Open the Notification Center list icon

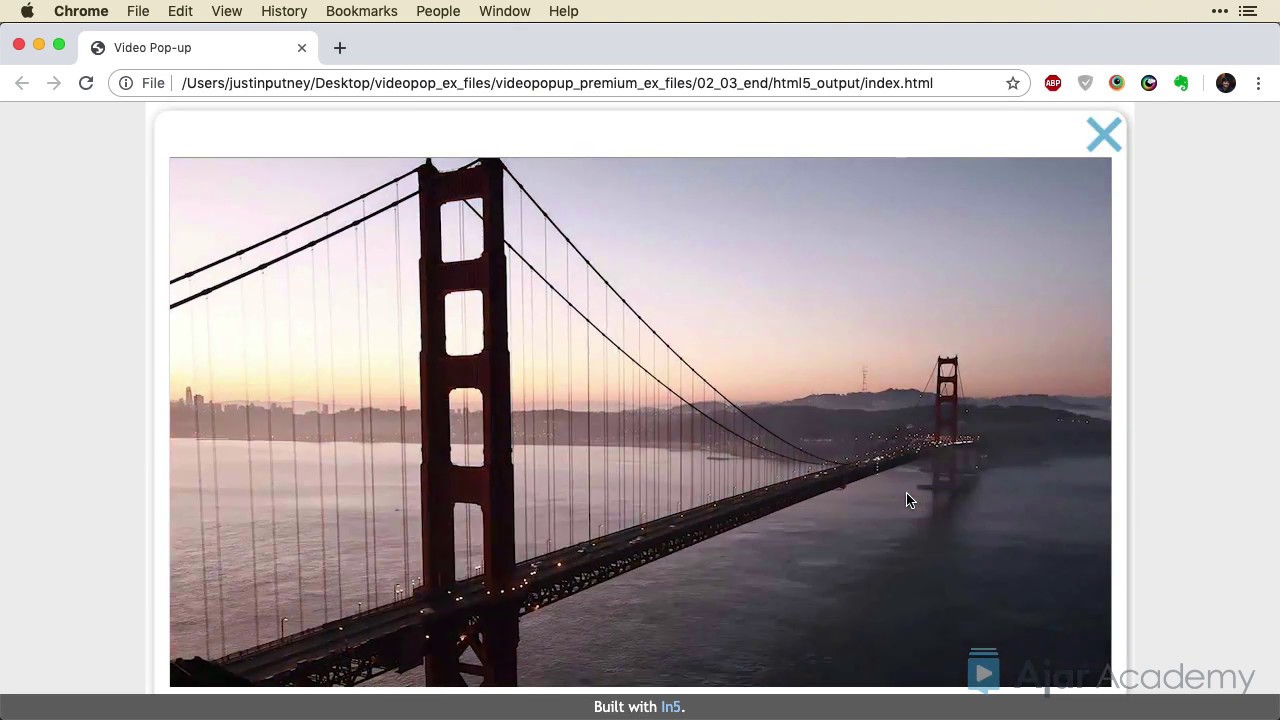(x=1247, y=11)
